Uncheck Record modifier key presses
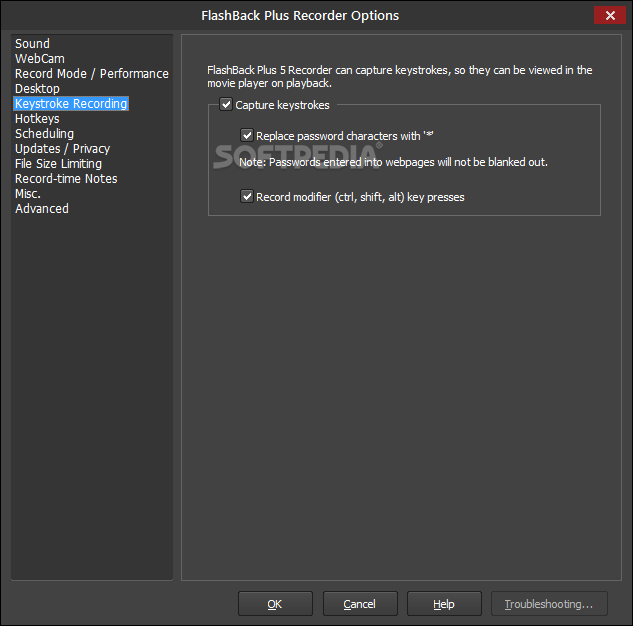This screenshot has width=633, height=626. [x=247, y=197]
